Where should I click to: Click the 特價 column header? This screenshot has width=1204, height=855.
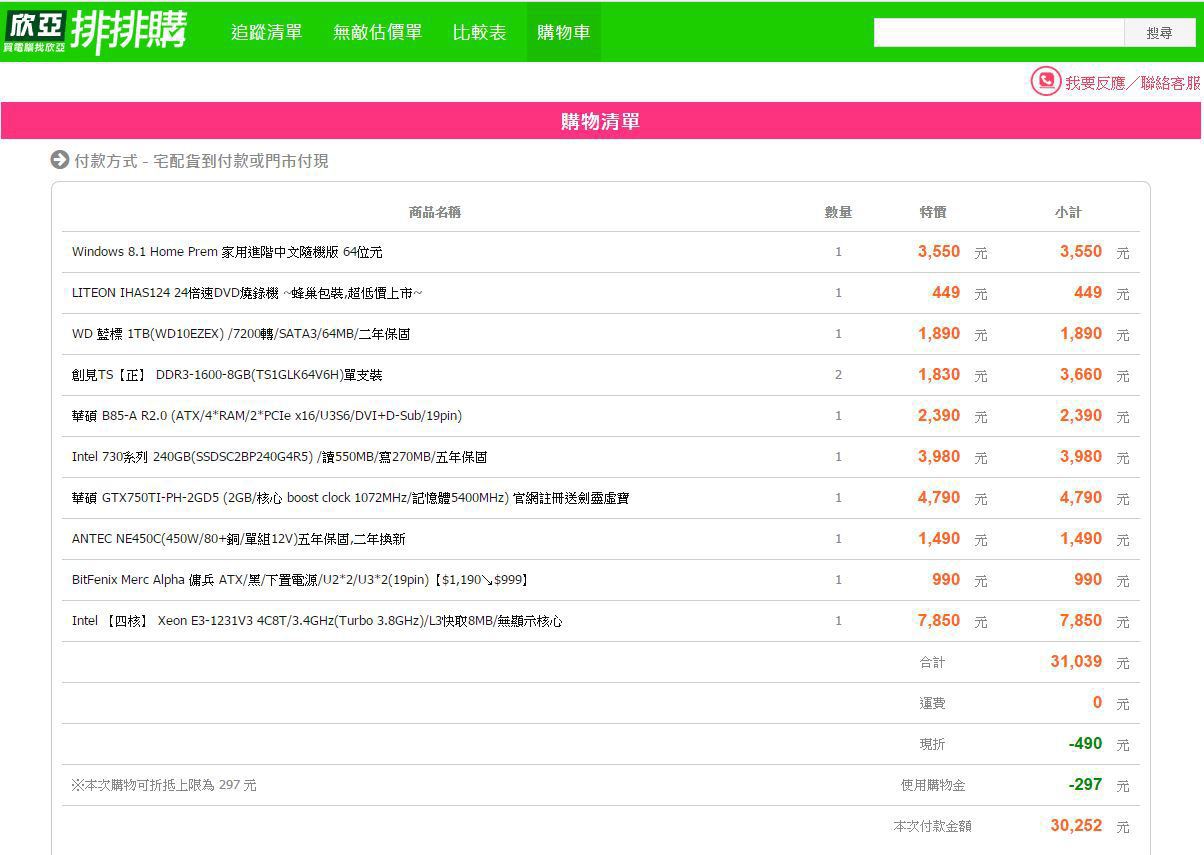click(933, 212)
